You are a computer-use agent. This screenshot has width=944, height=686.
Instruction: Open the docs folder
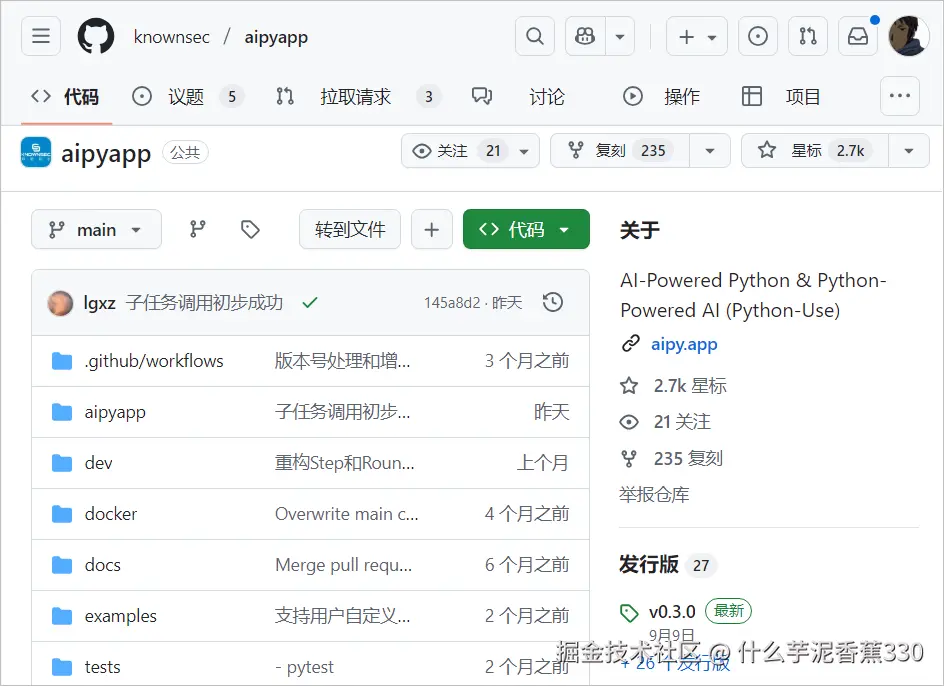(x=103, y=565)
